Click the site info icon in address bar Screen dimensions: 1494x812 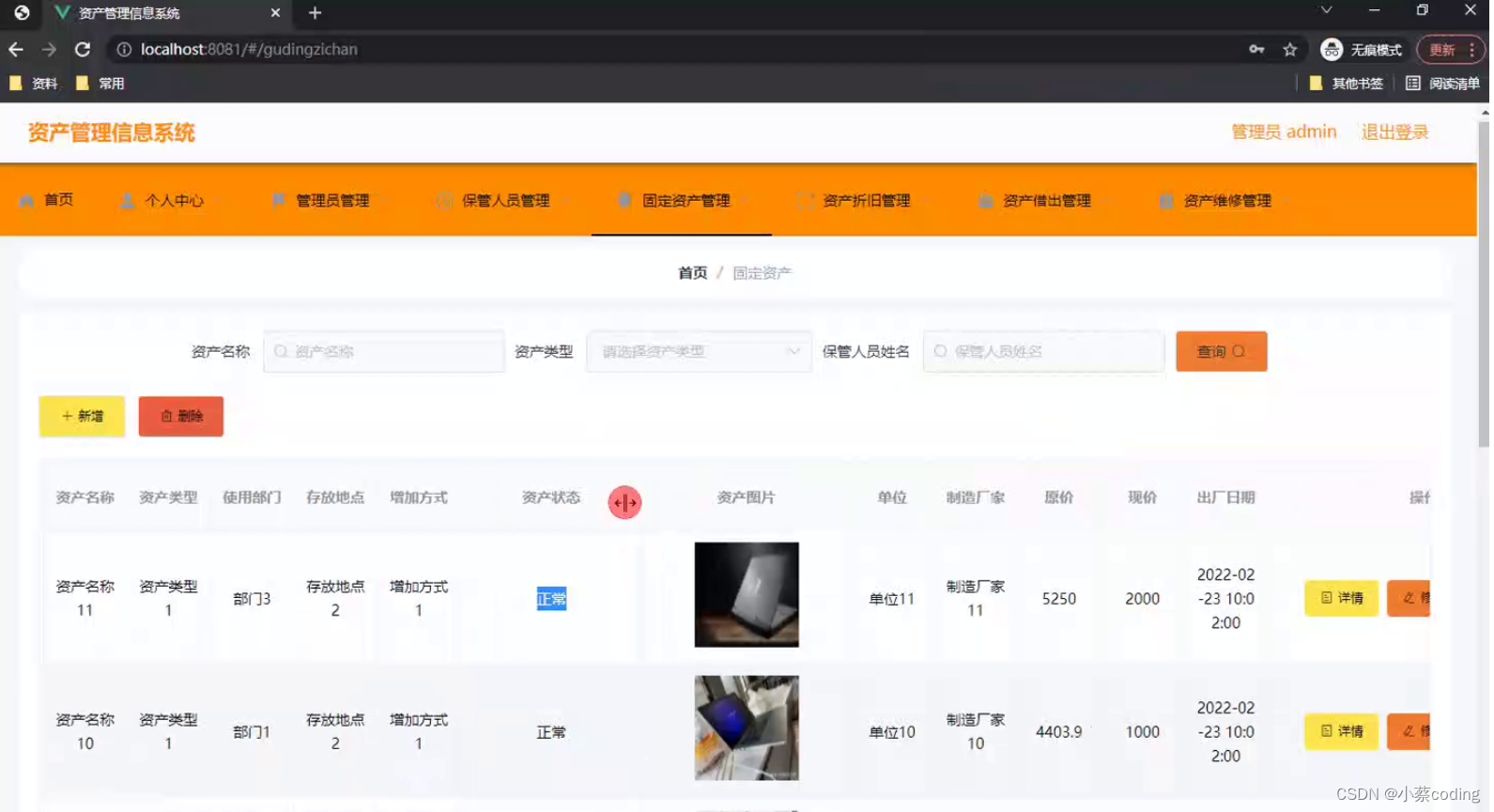124,50
